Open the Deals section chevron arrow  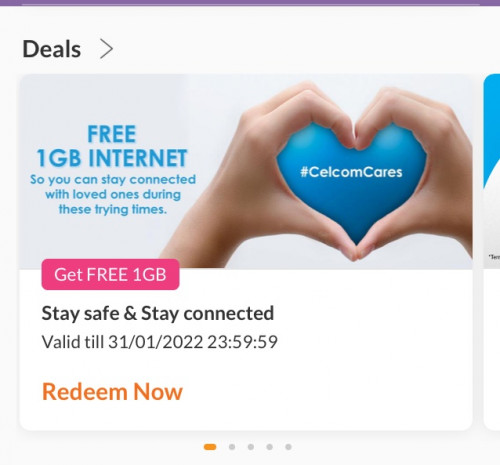[106, 49]
